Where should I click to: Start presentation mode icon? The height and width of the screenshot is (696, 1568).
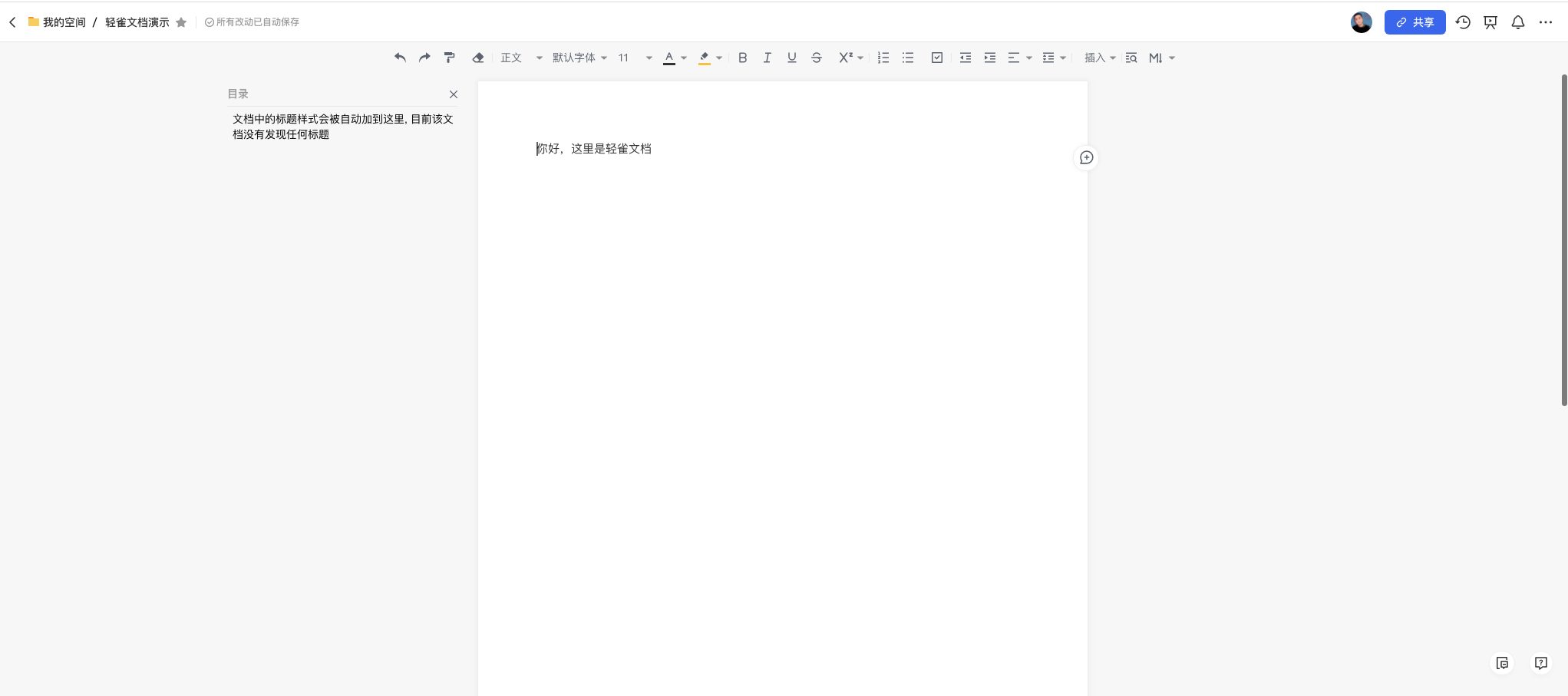tap(1490, 22)
